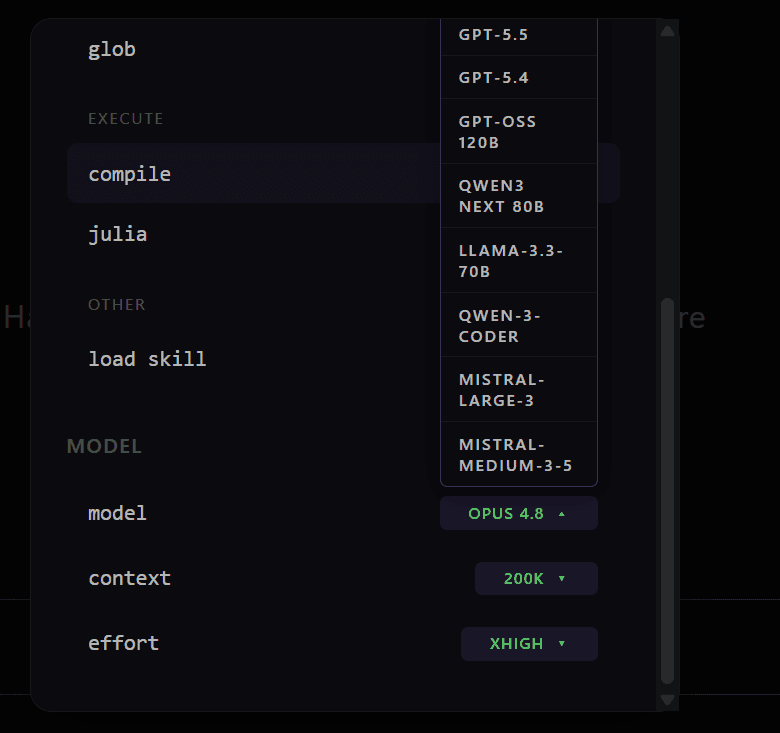The height and width of the screenshot is (733, 780).
Task: Choose GPT-OSS 120B model option
Action: (519, 132)
